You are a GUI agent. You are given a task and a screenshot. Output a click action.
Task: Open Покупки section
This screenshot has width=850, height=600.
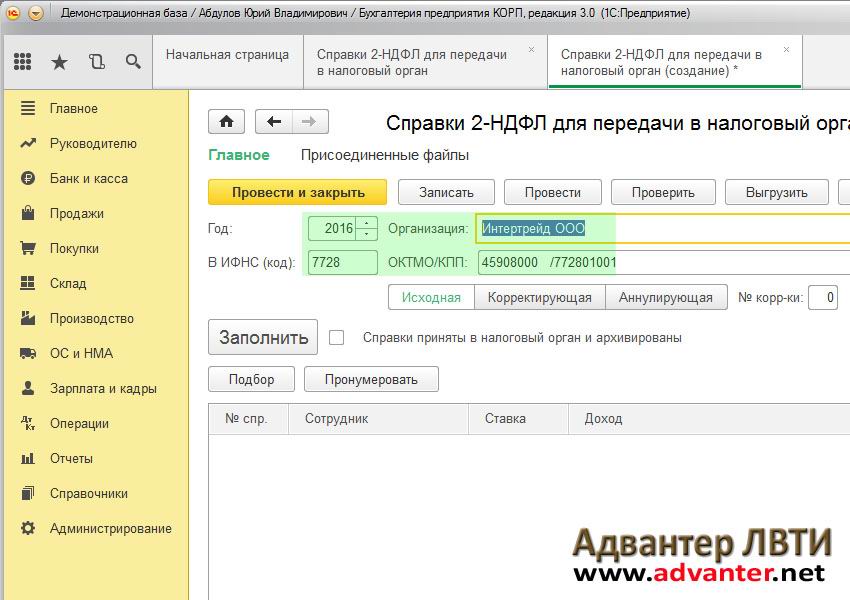coord(74,248)
